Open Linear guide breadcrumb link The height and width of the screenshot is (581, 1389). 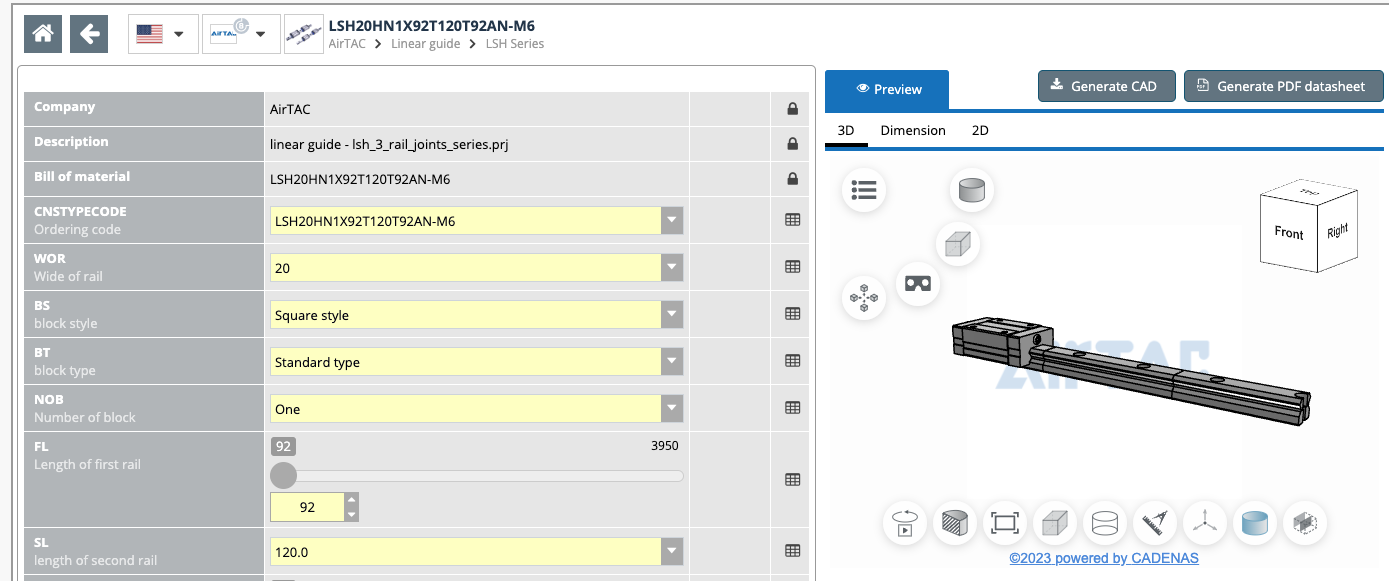[426, 44]
